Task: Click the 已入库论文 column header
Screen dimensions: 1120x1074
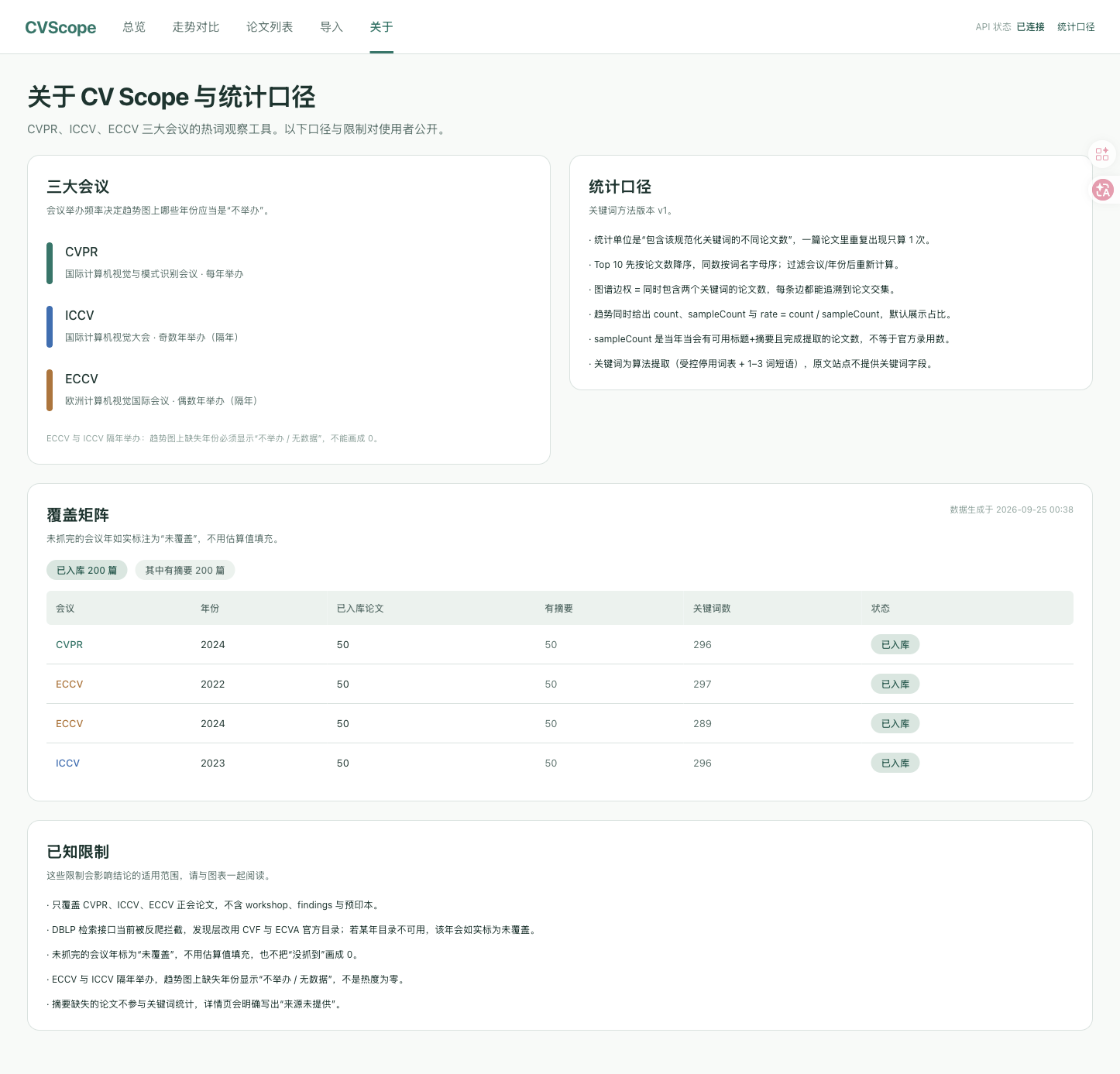Action: 360,609
